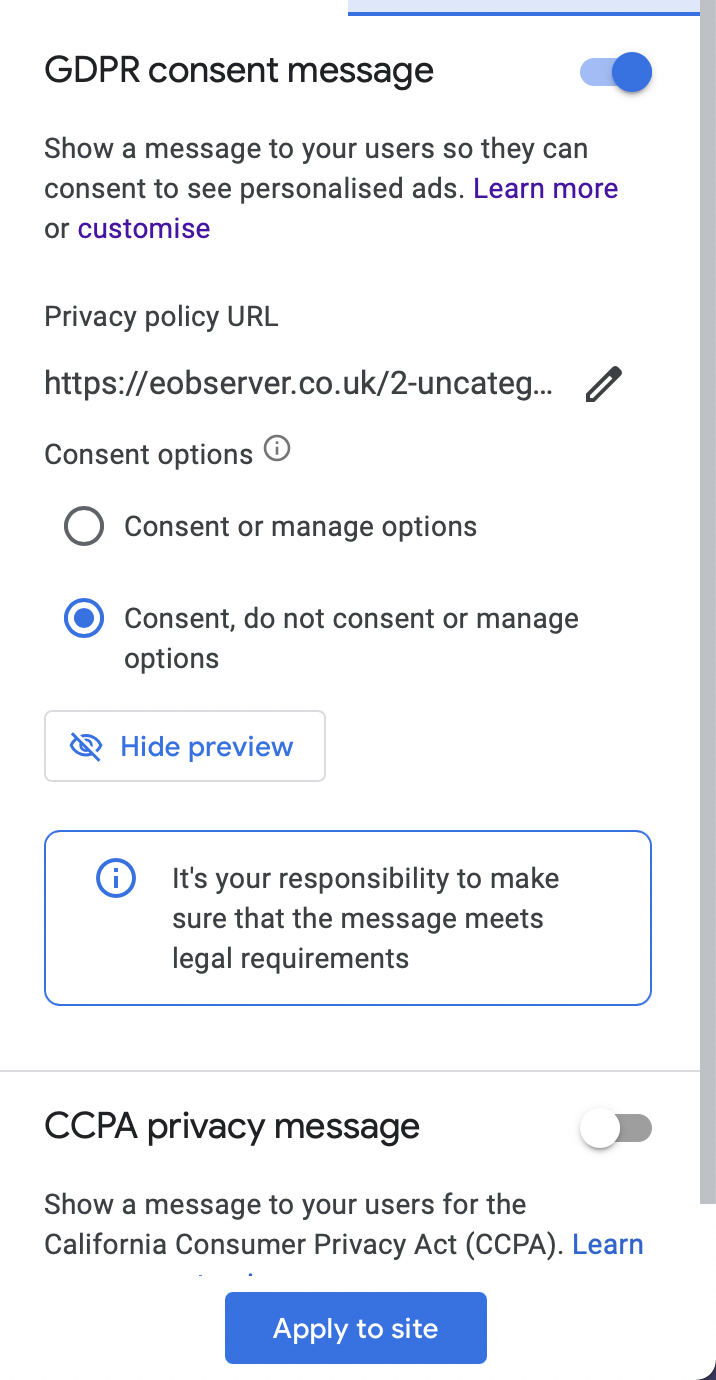Click the vertical scrollbar on the right edge
The height and width of the screenshot is (1380, 716).
point(708,600)
